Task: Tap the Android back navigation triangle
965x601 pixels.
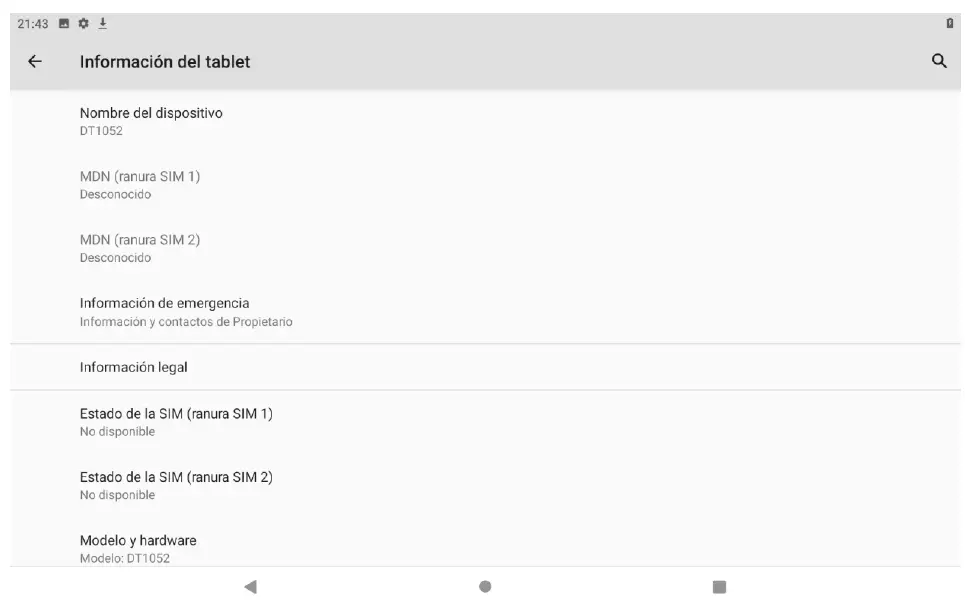Action: point(251,587)
